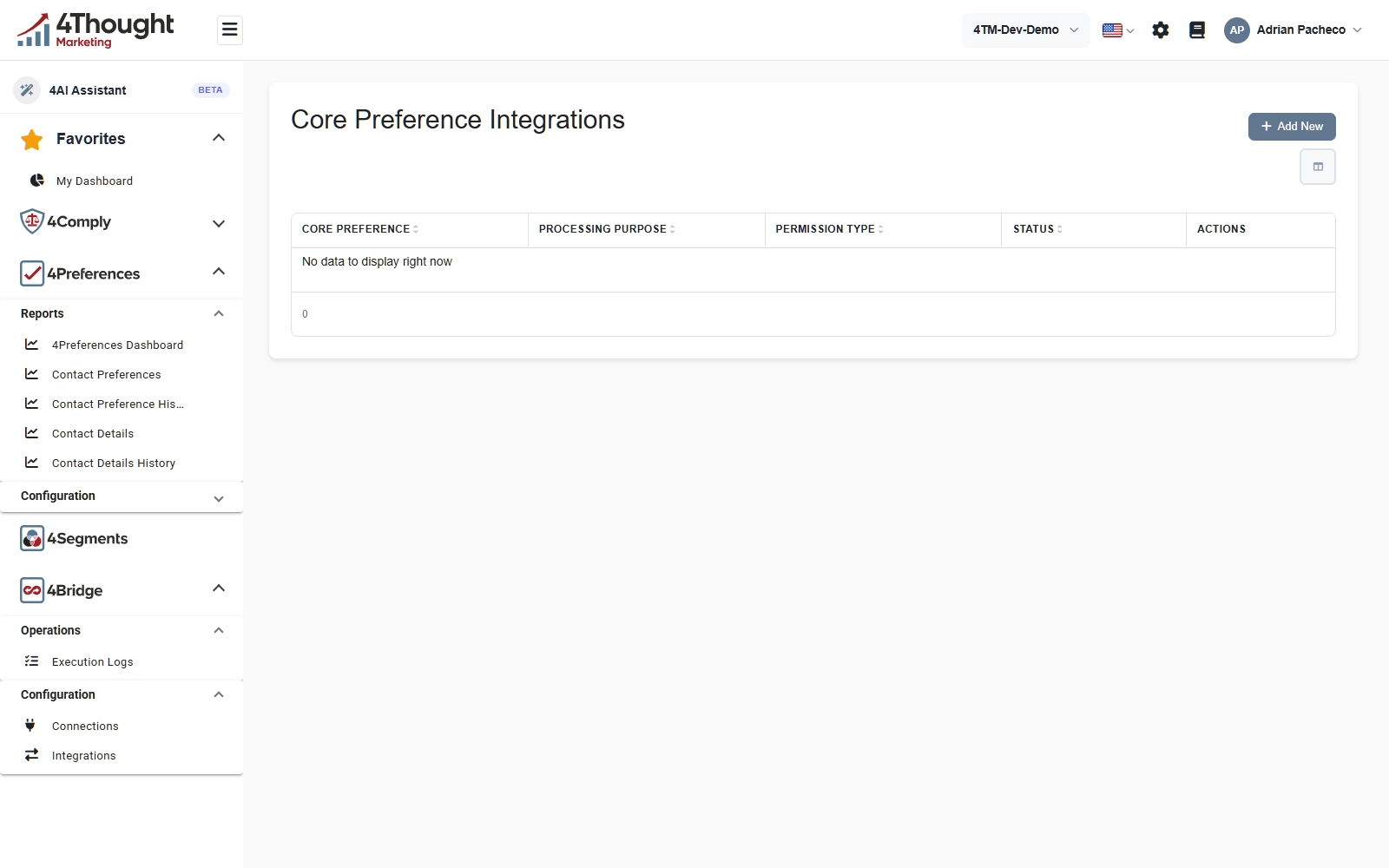Collapse the Reports group chevron
This screenshot has width=1389, height=868.
pyautogui.click(x=219, y=313)
